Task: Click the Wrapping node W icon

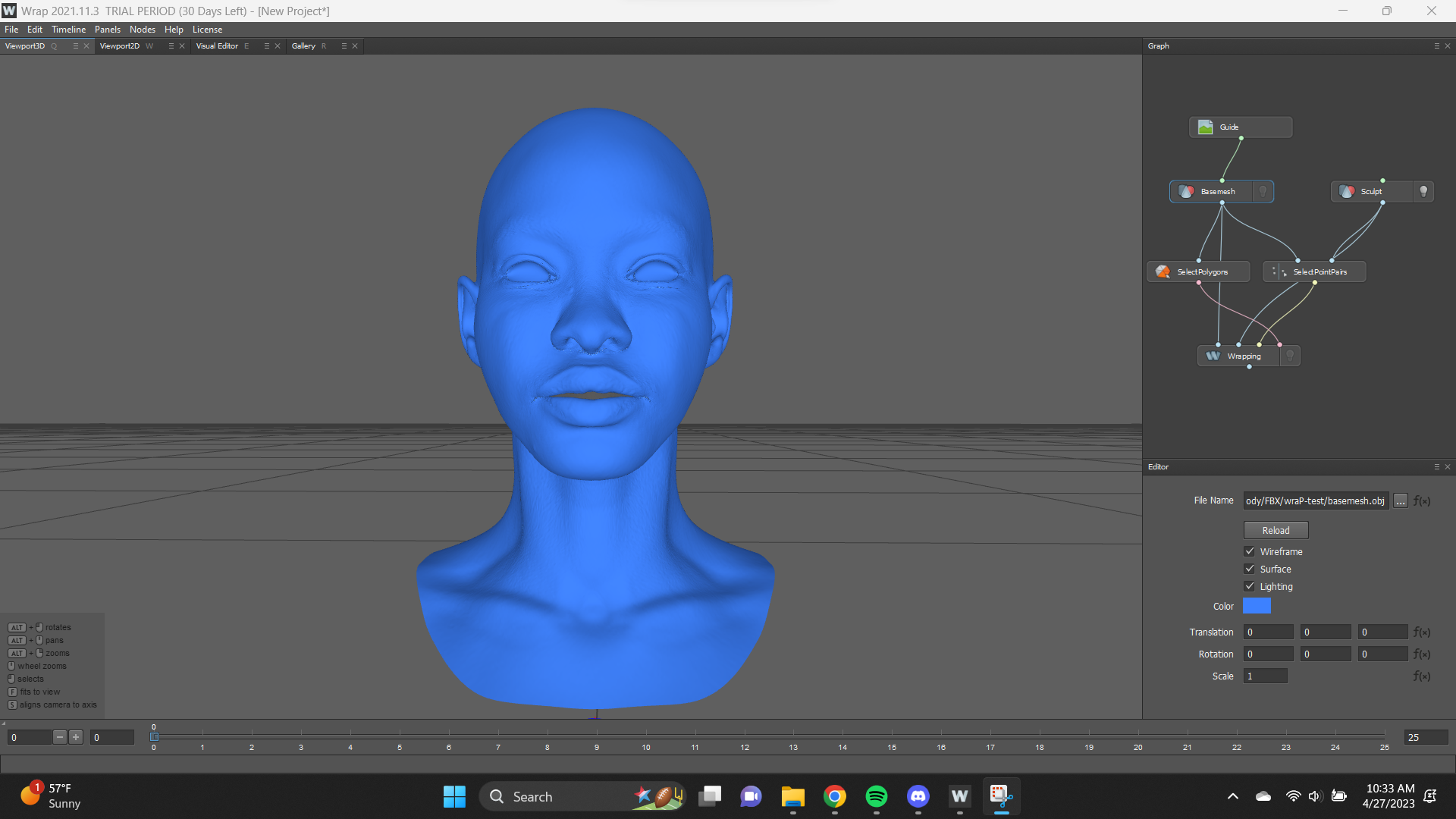Action: (1213, 356)
